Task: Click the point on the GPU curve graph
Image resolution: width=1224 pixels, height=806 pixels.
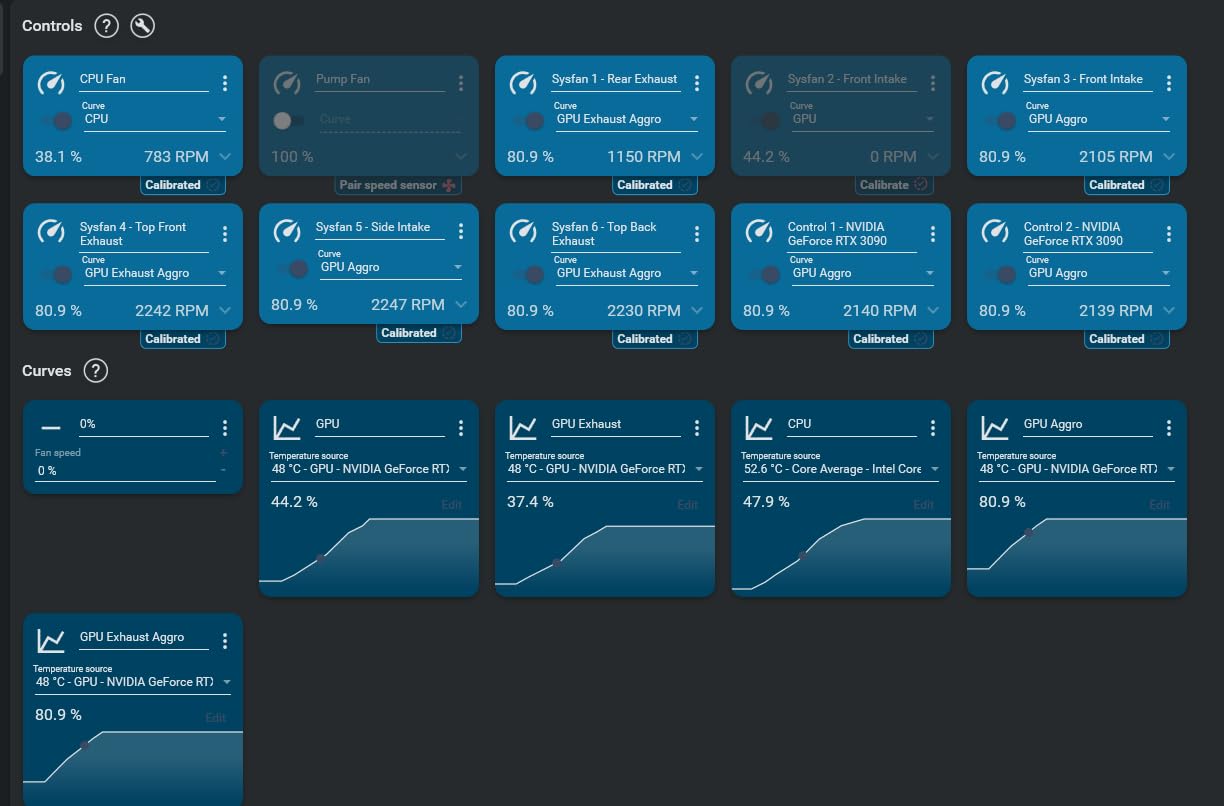Action: coord(321,558)
